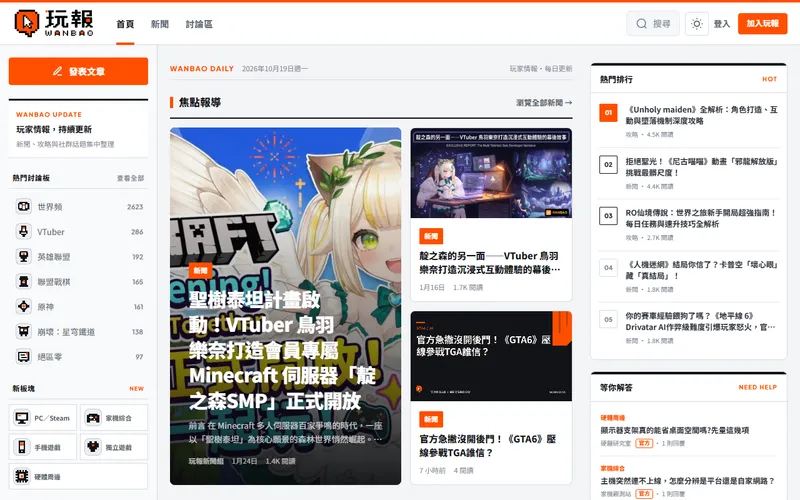Click headline 官方急撤沒開後門！《GTA6》
Viewport: 800px width, 500px height.
488,445
